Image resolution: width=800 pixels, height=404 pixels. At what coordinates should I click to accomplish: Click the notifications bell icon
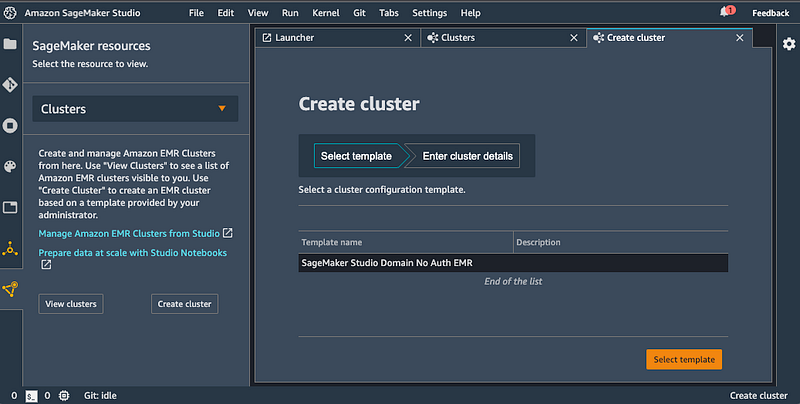point(725,13)
